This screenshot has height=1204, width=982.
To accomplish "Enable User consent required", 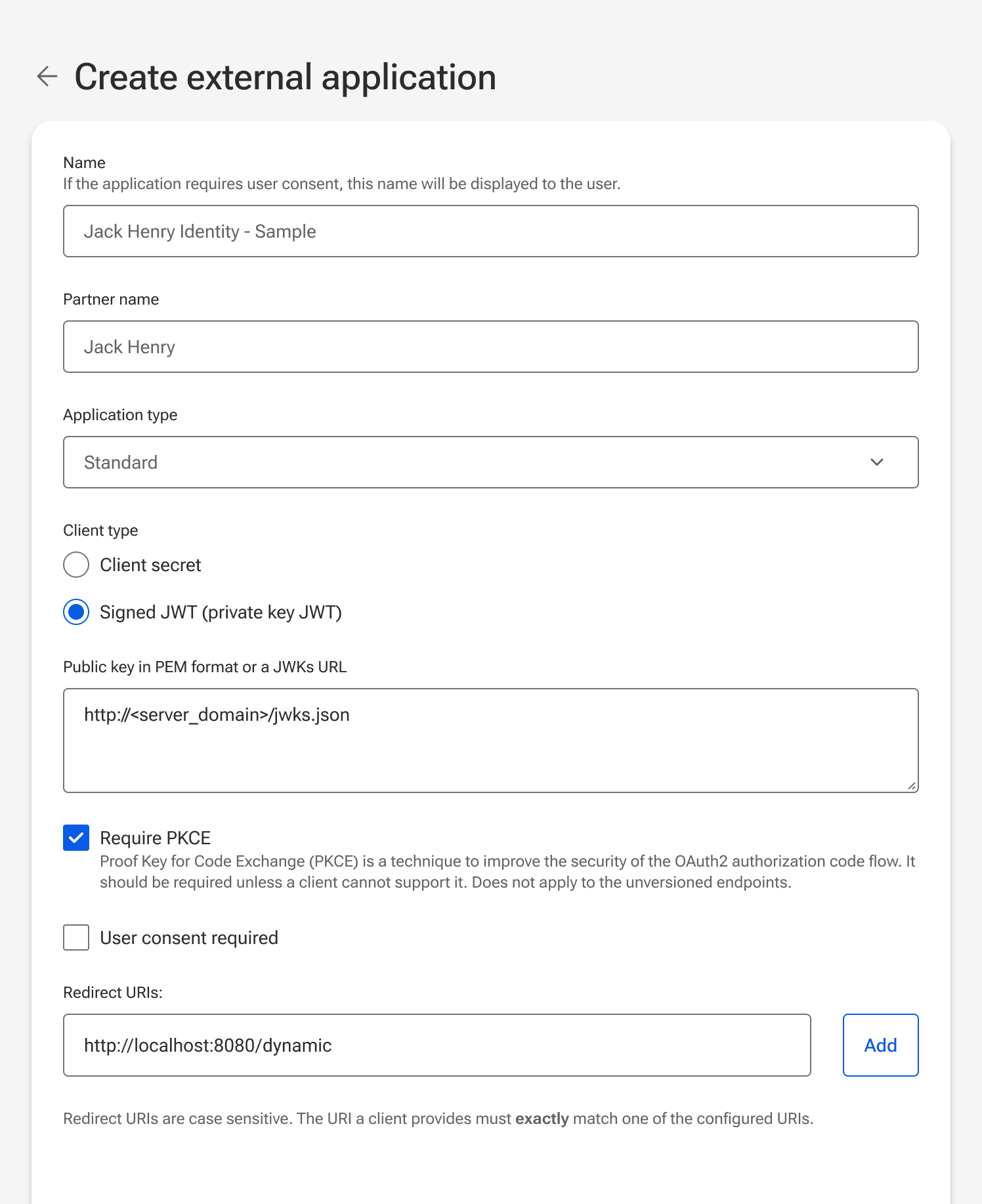I will point(75,937).
